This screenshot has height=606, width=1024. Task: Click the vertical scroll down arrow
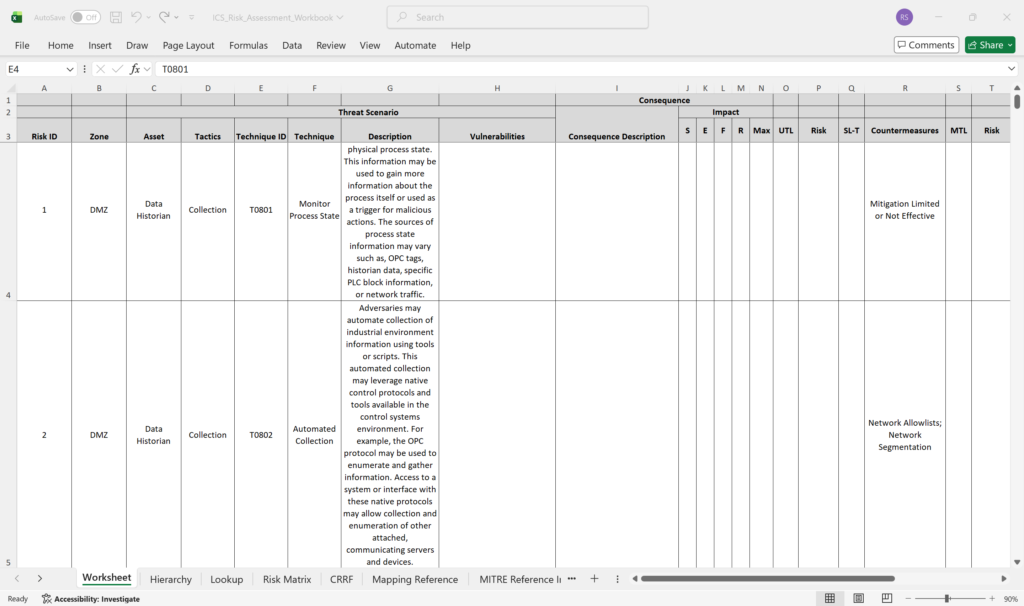[1017, 562]
